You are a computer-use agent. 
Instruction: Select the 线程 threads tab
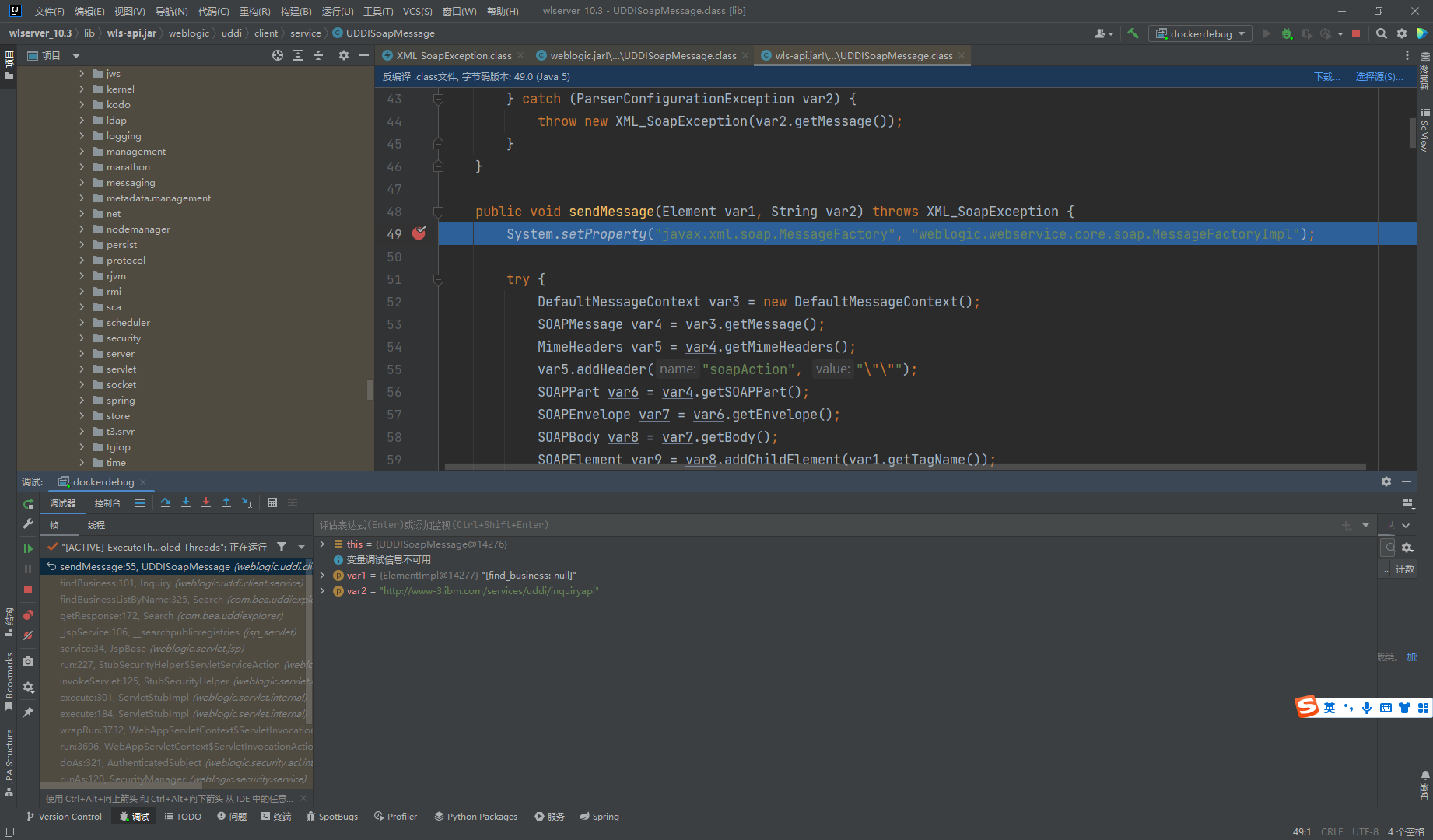[96, 525]
